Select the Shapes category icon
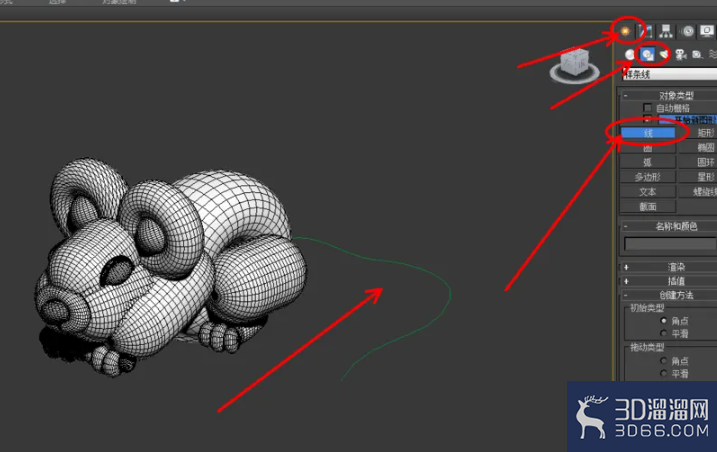 [x=647, y=55]
